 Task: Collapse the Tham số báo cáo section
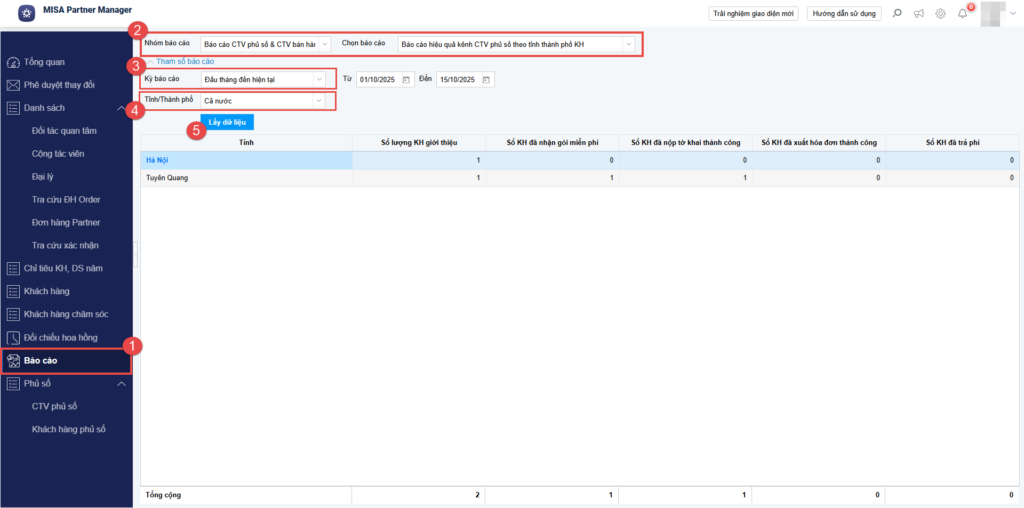pyautogui.click(x=150, y=61)
